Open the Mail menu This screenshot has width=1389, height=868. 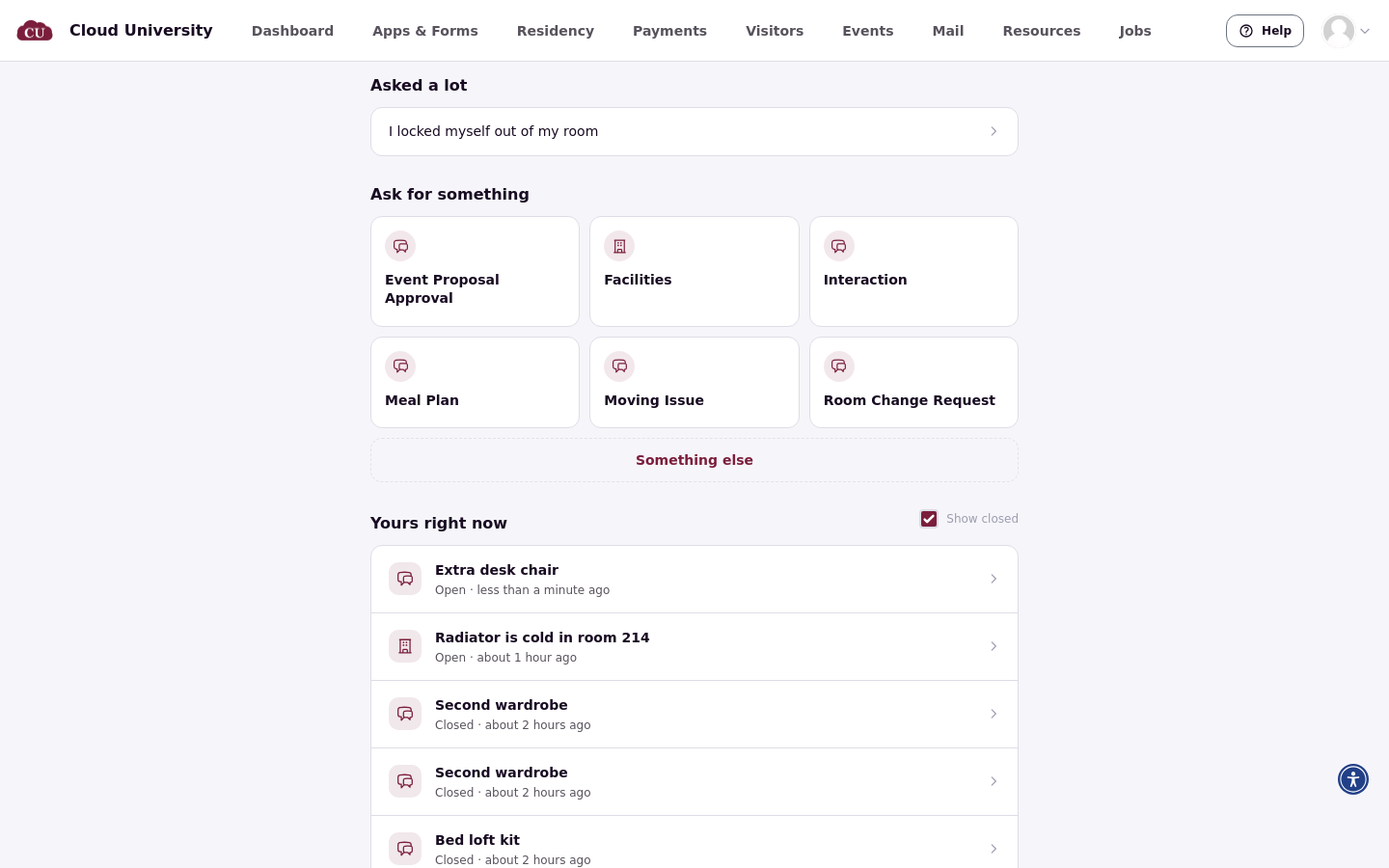coord(948,31)
